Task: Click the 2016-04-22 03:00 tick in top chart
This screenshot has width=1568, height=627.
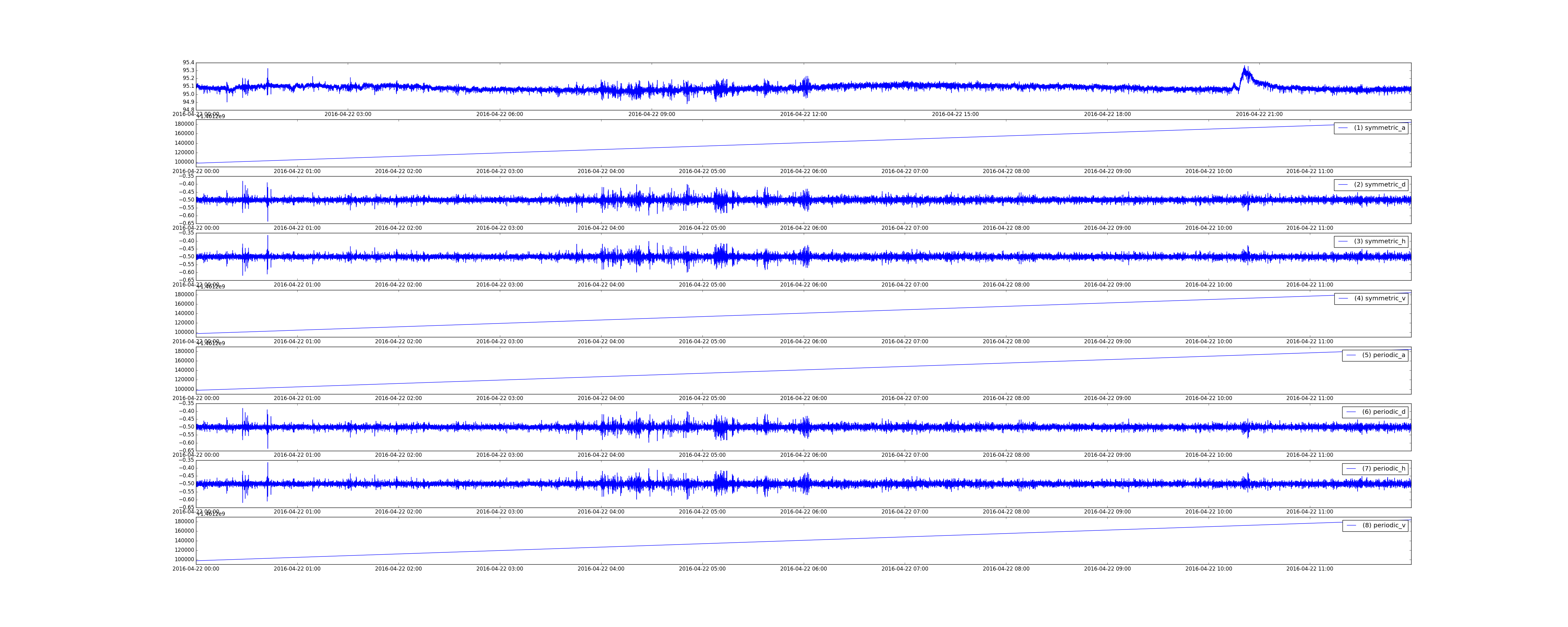Action: [x=347, y=114]
